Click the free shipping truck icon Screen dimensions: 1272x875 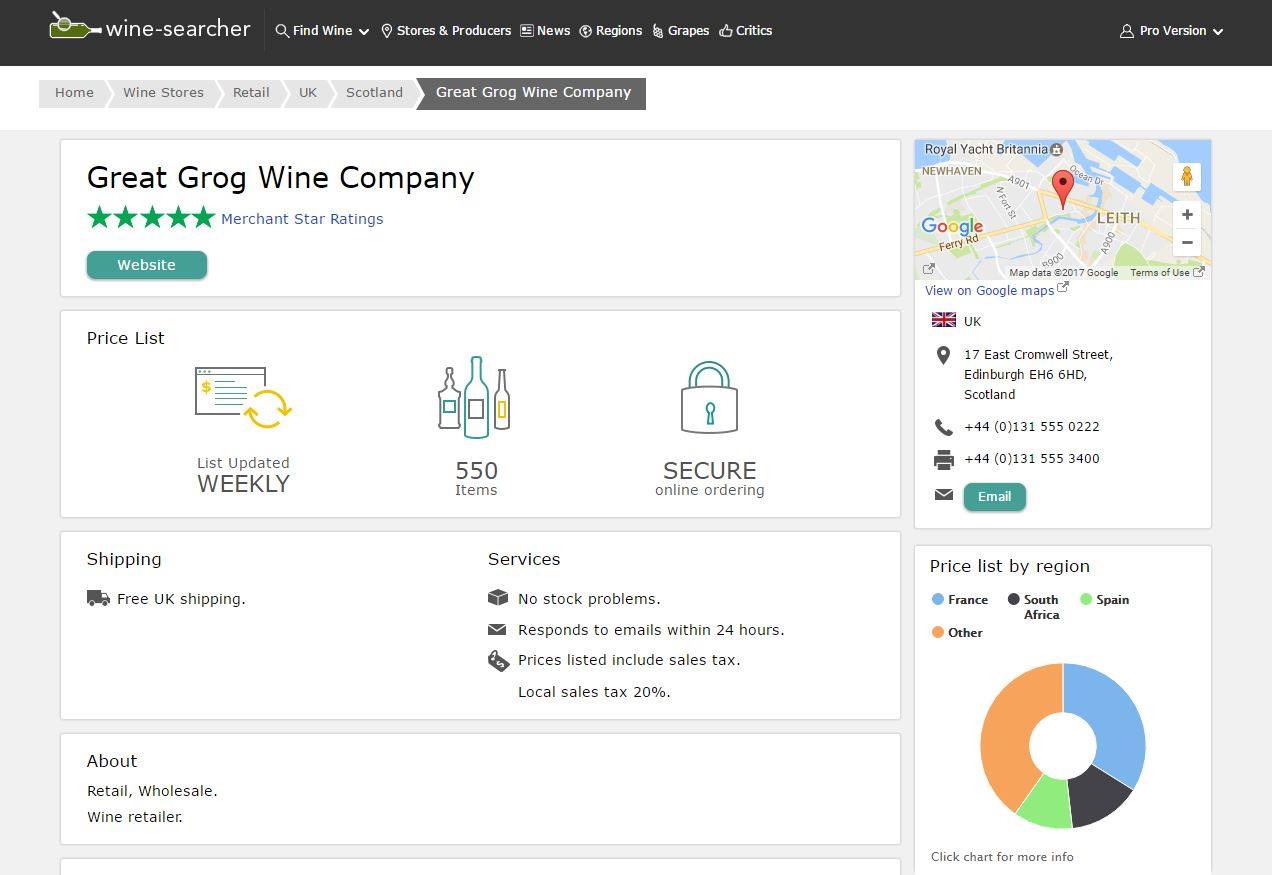coord(98,598)
